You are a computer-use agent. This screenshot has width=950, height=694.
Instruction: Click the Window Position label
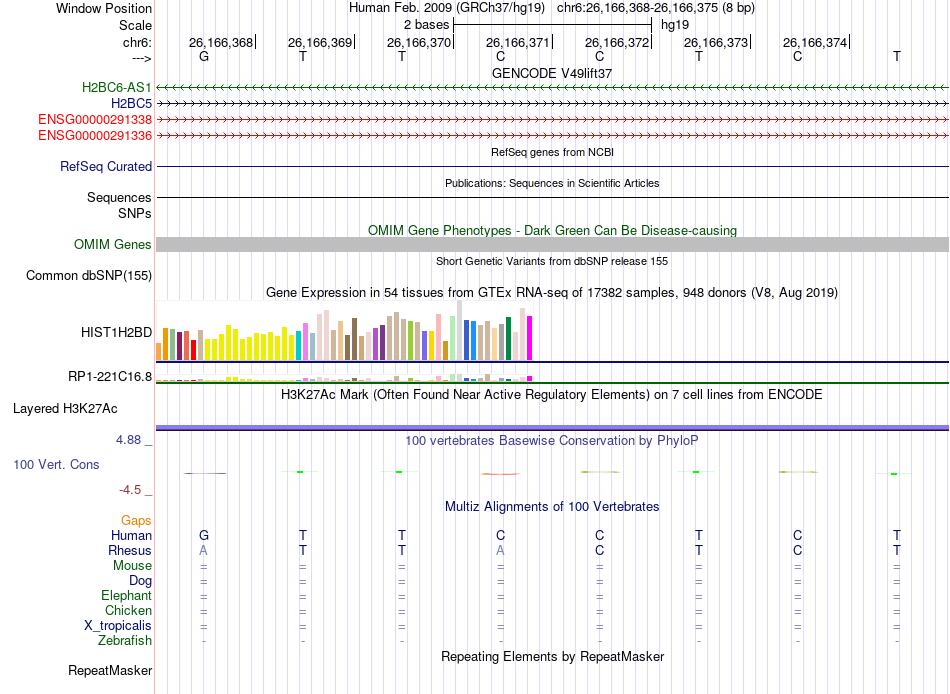[104, 8]
